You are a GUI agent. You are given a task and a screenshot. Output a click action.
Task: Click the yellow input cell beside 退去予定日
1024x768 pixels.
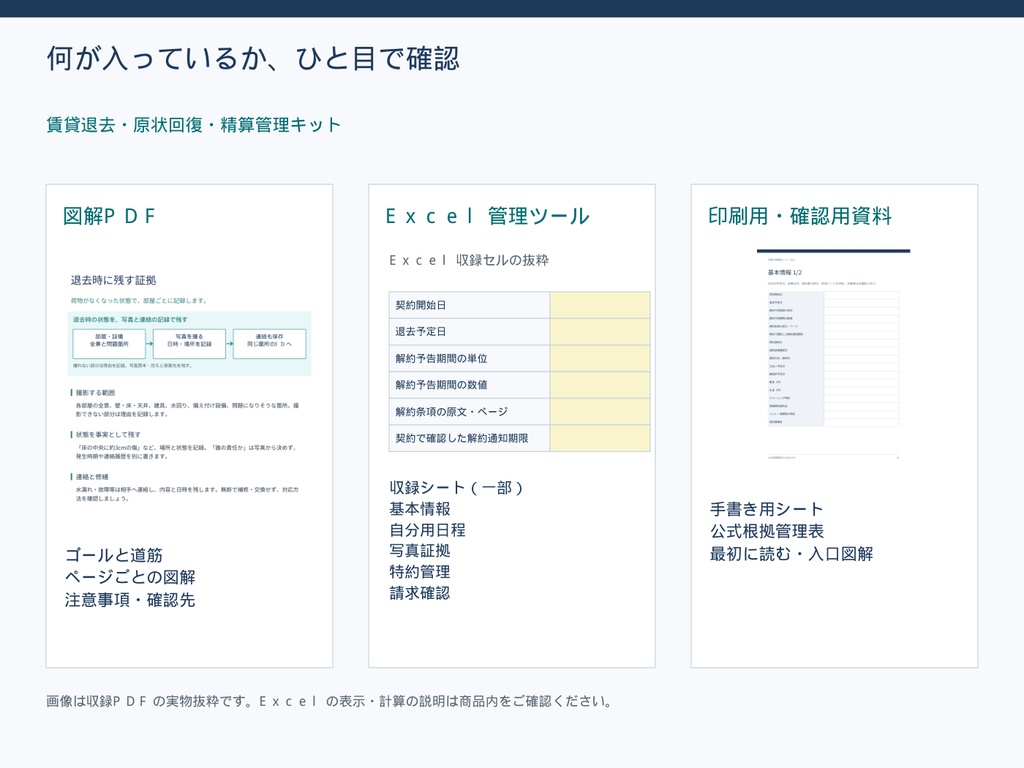(600, 332)
